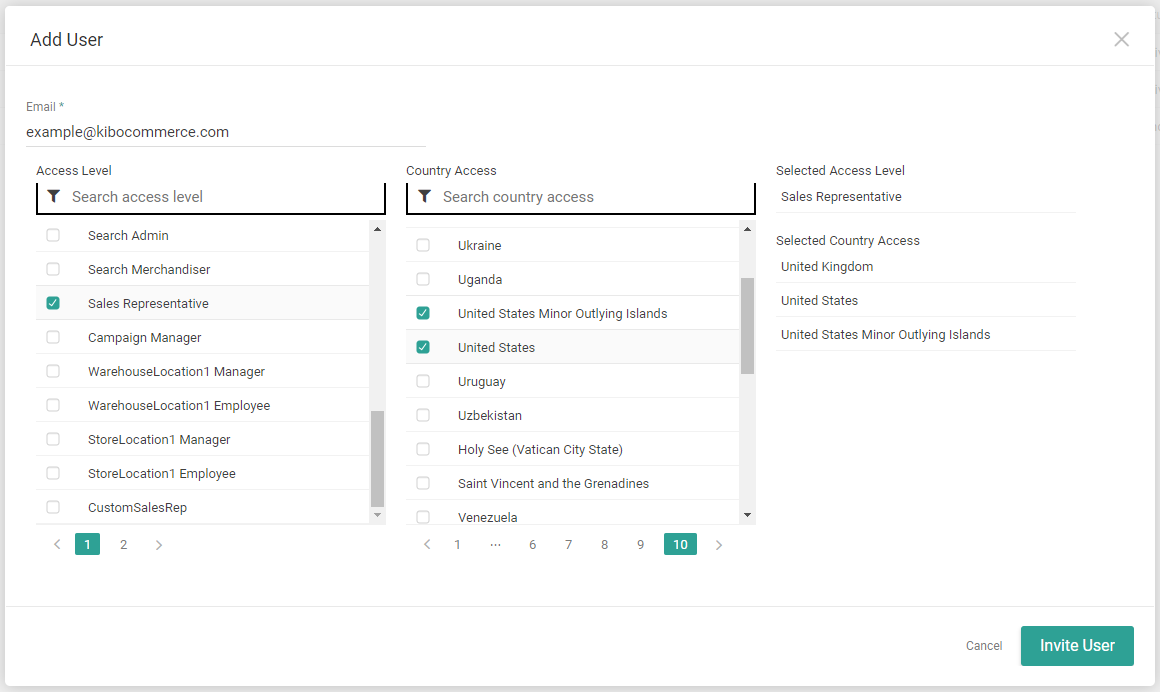This screenshot has width=1160, height=692.
Task: Click Cancel to dismiss the dialog
Action: 983,646
